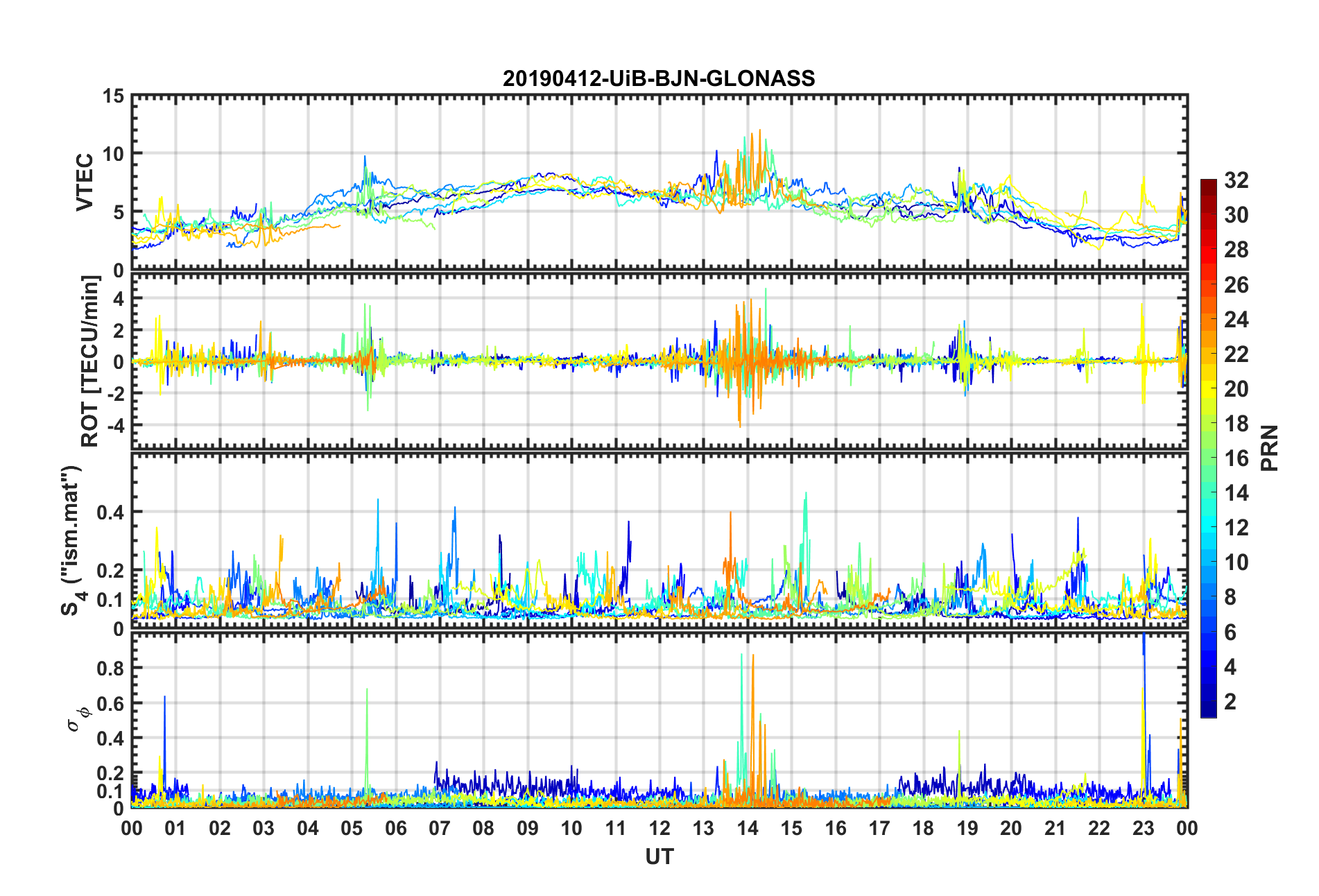This screenshot has height=896, width=1319.
Task: Click the 23 hour tick on UT axis
Action: click(1144, 828)
